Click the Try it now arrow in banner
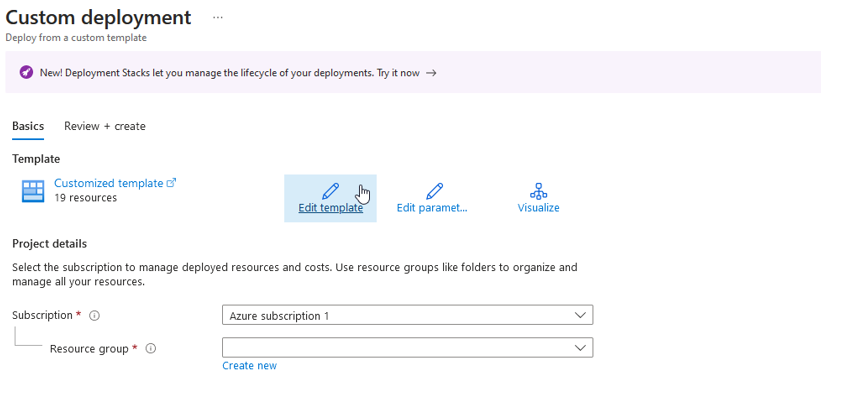The height and width of the screenshot is (416, 842). [431, 73]
